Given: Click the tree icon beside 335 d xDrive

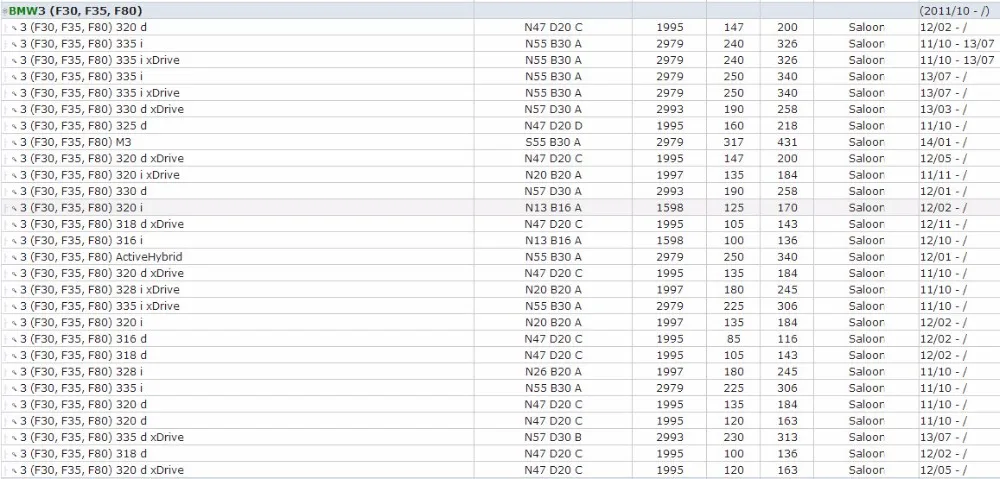Looking at the screenshot, I should [13, 438].
